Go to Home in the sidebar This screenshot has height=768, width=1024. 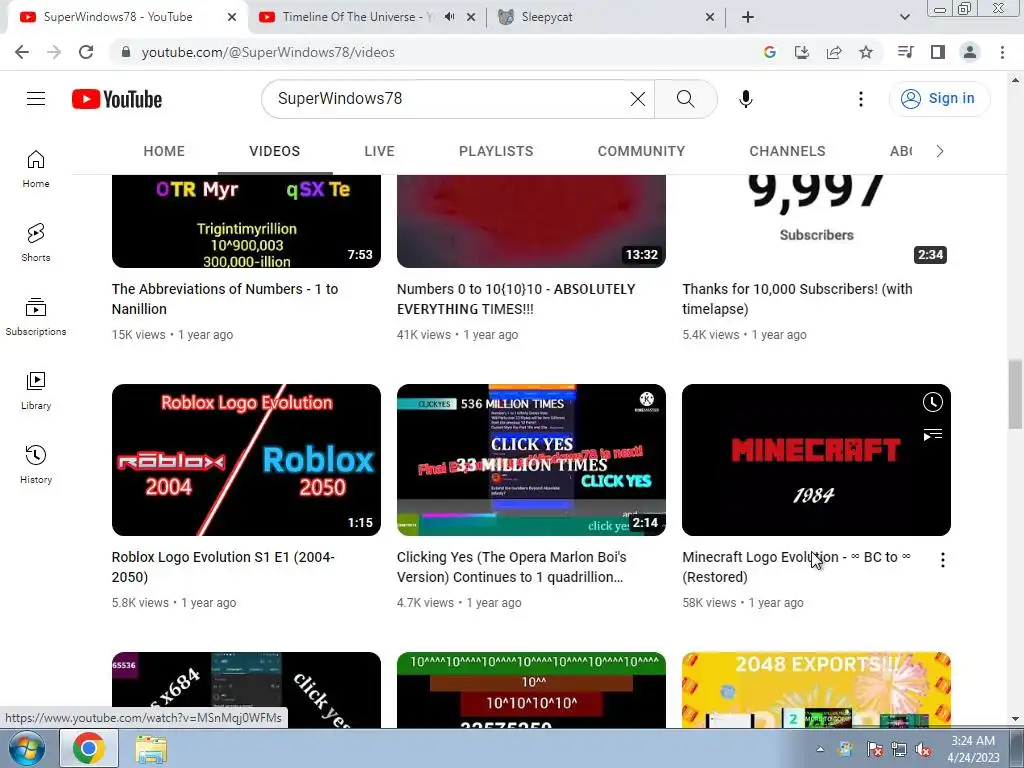[36, 168]
